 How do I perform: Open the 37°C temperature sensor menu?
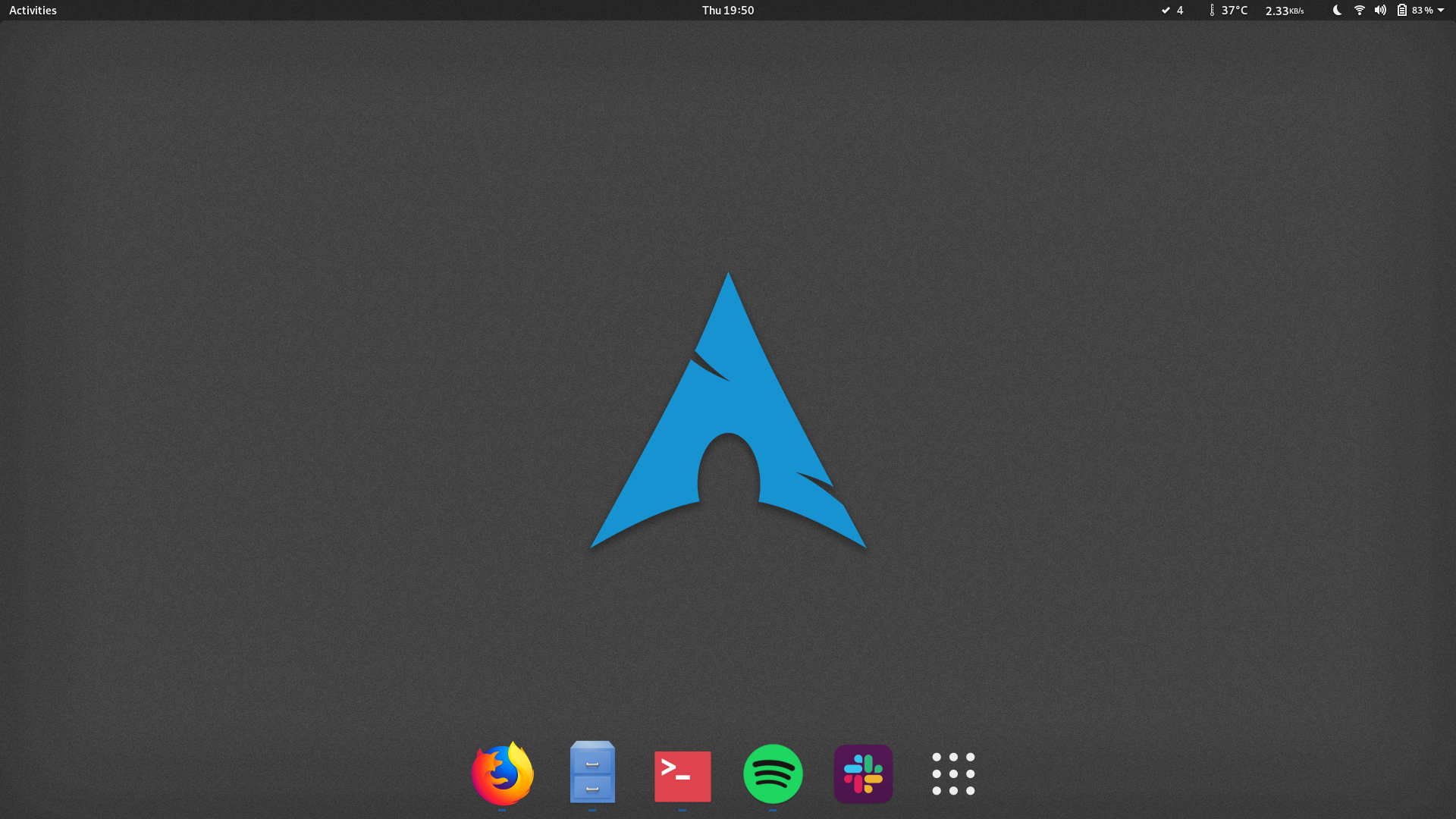tap(1234, 10)
